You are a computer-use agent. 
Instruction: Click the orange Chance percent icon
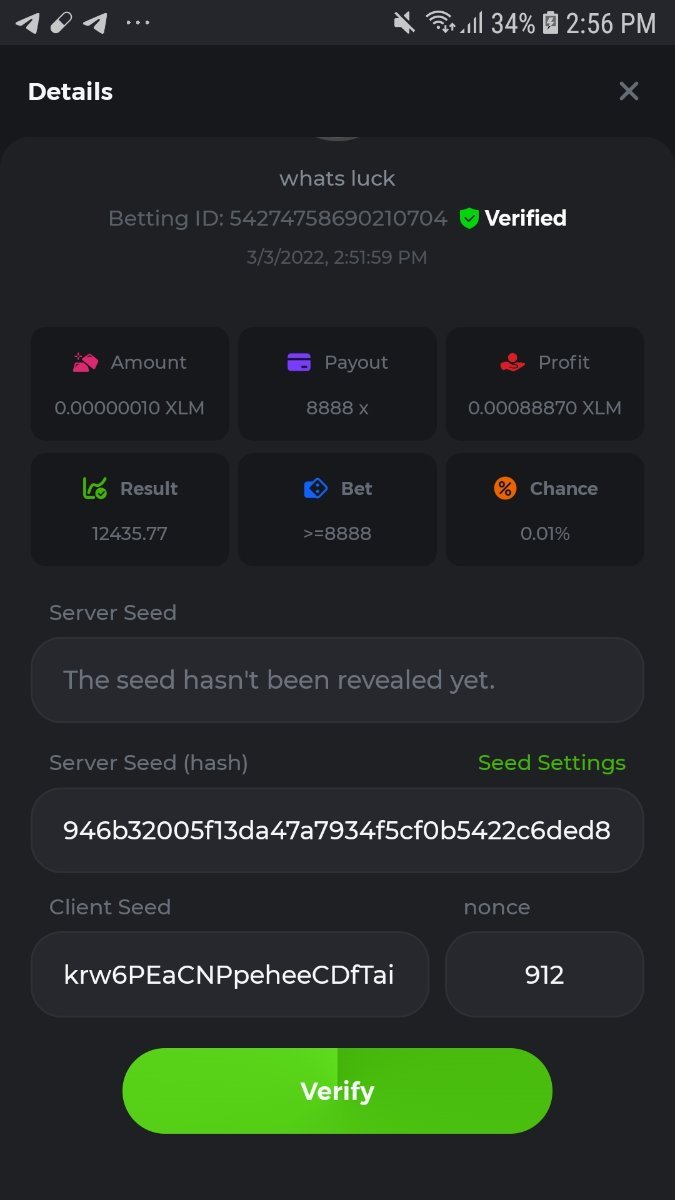pos(505,489)
